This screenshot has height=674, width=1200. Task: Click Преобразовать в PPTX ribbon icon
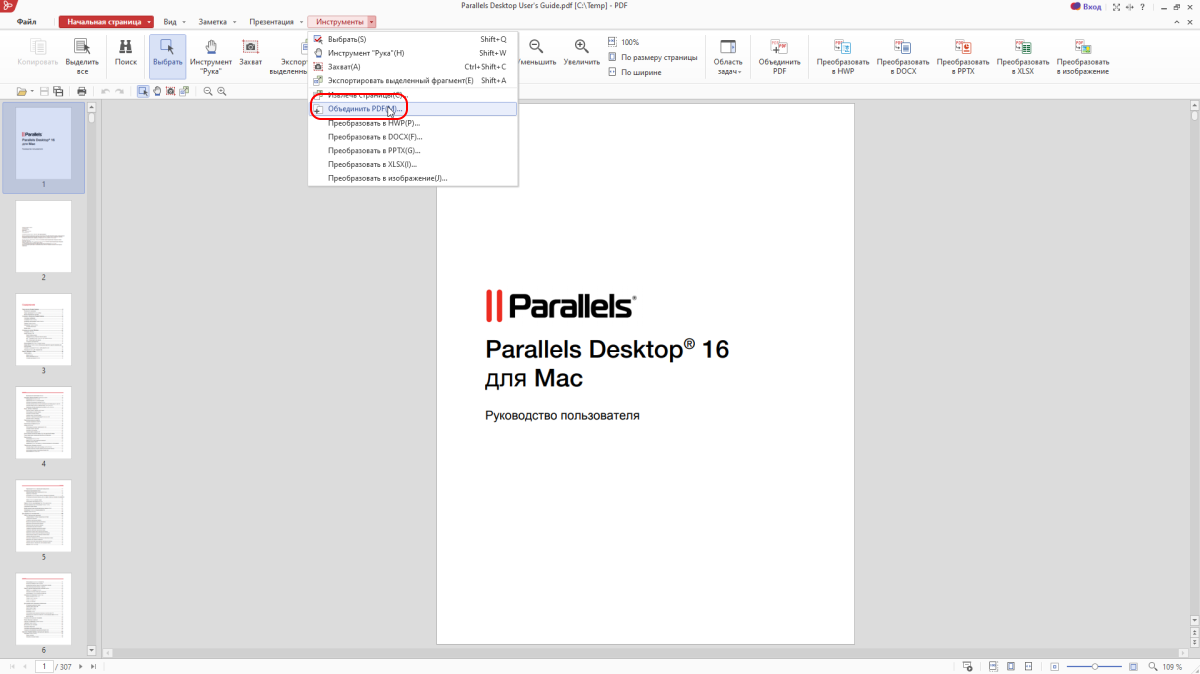pyautogui.click(x=963, y=47)
